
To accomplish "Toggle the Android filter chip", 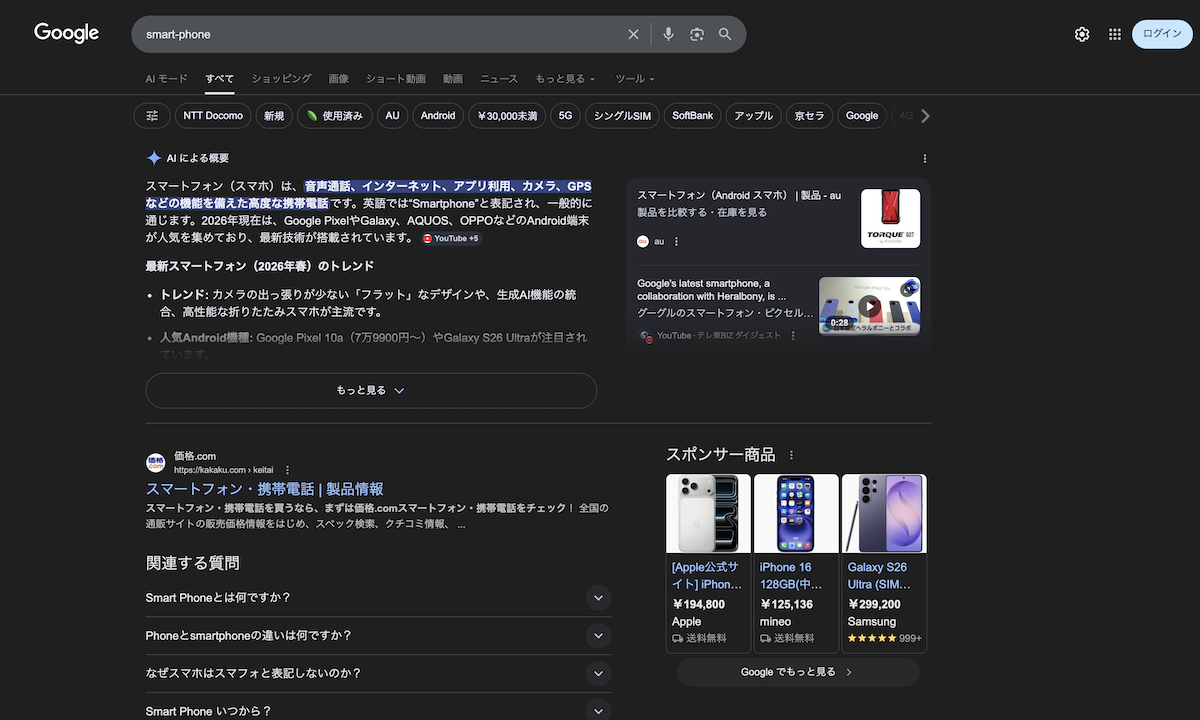I will [x=438, y=116].
